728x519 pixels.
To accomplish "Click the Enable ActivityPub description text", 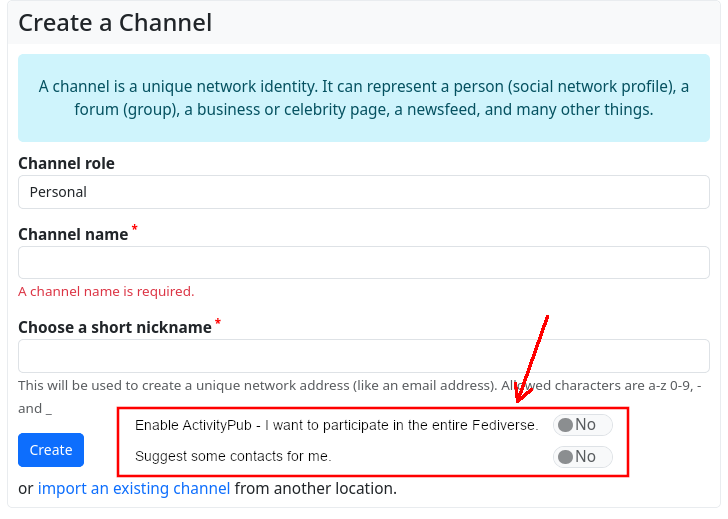I will point(336,425).
